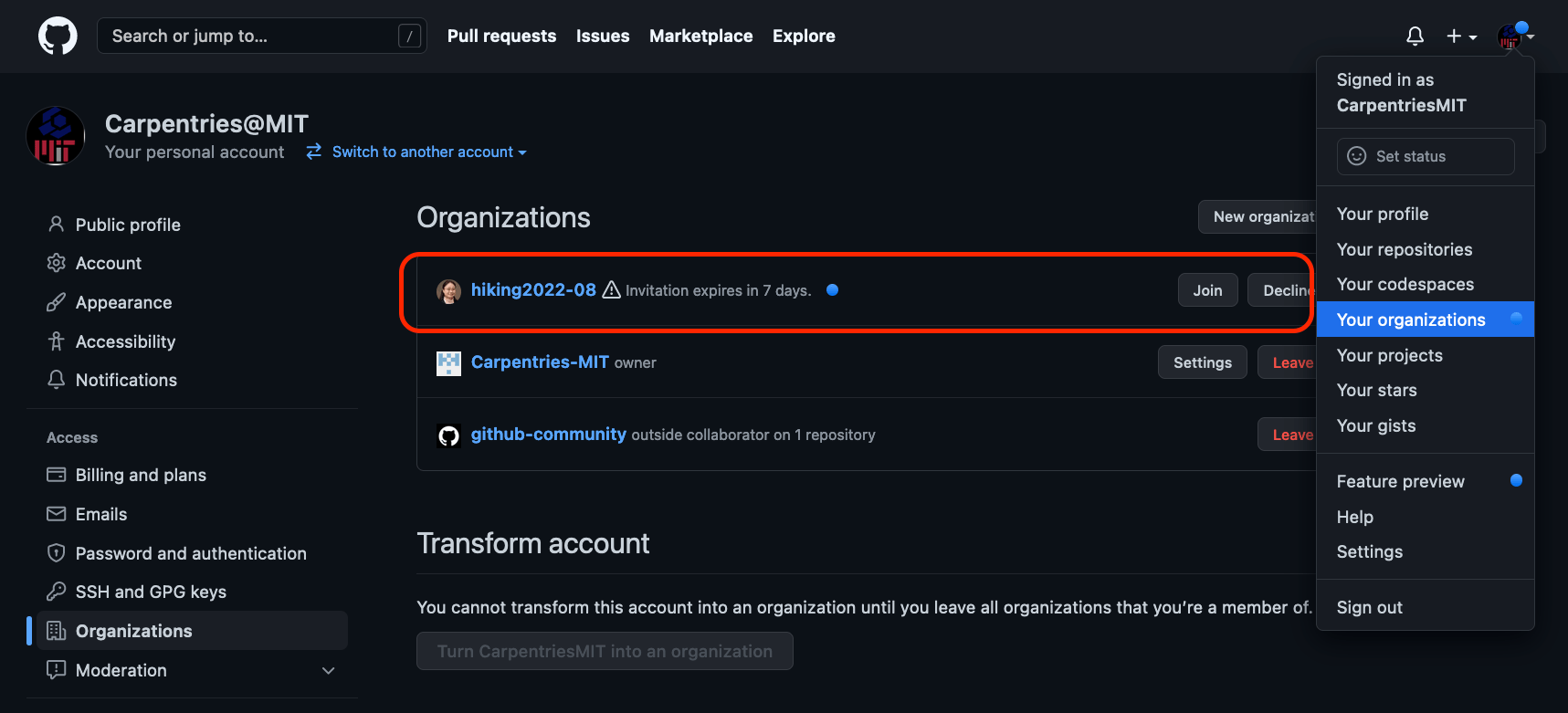Click the GitHub logo in the header

(58, 37)
